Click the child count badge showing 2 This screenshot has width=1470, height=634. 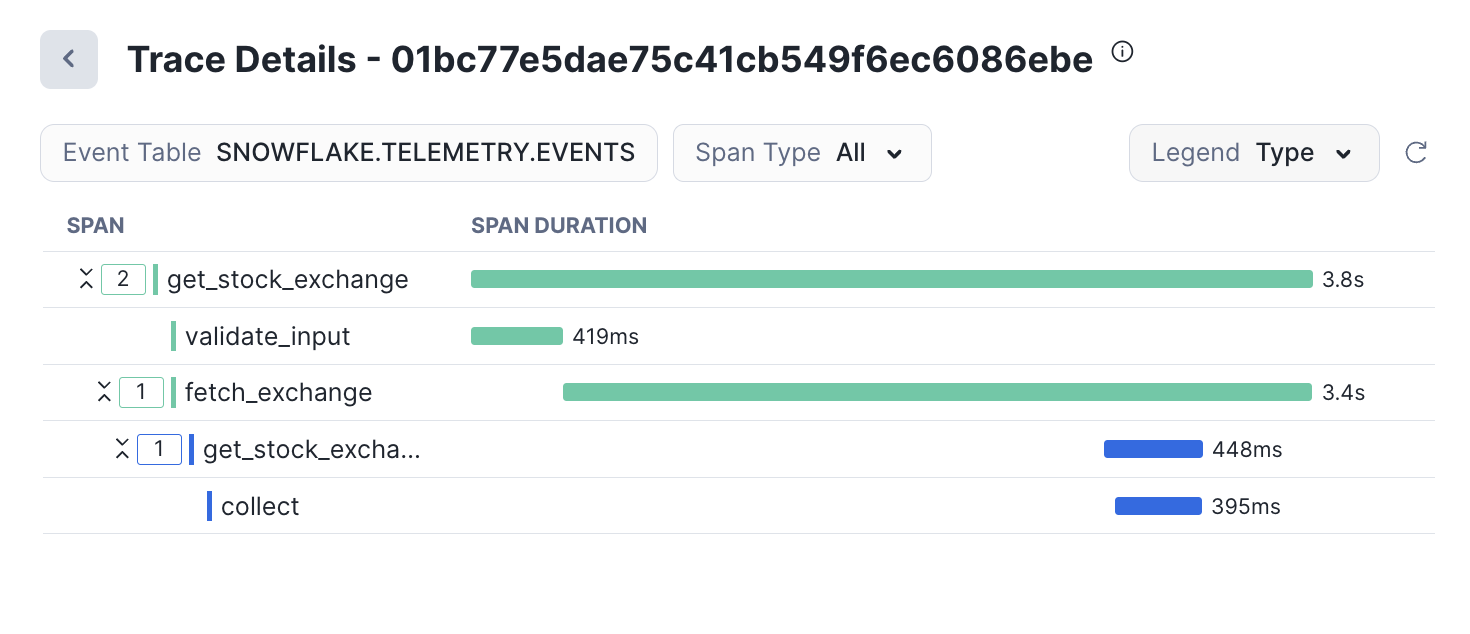coord(123,279)
